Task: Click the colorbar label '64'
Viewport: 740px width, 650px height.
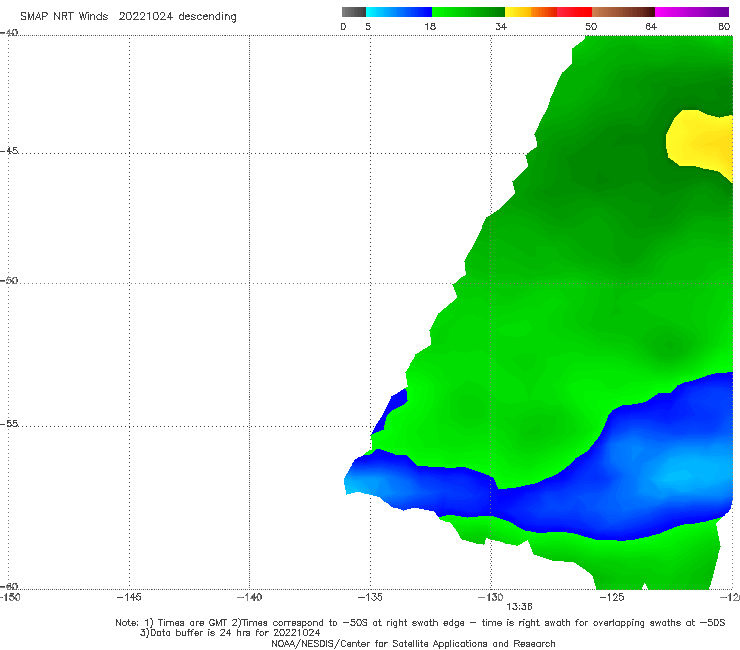Action: pos(651,26)
